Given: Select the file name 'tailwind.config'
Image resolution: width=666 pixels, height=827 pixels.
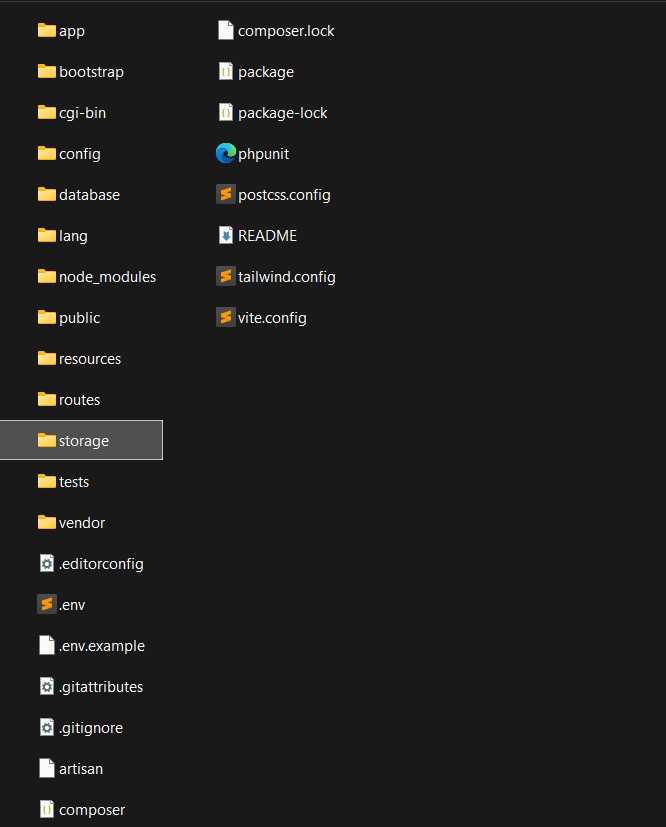Looking at the screenshot, I should 286,277.
